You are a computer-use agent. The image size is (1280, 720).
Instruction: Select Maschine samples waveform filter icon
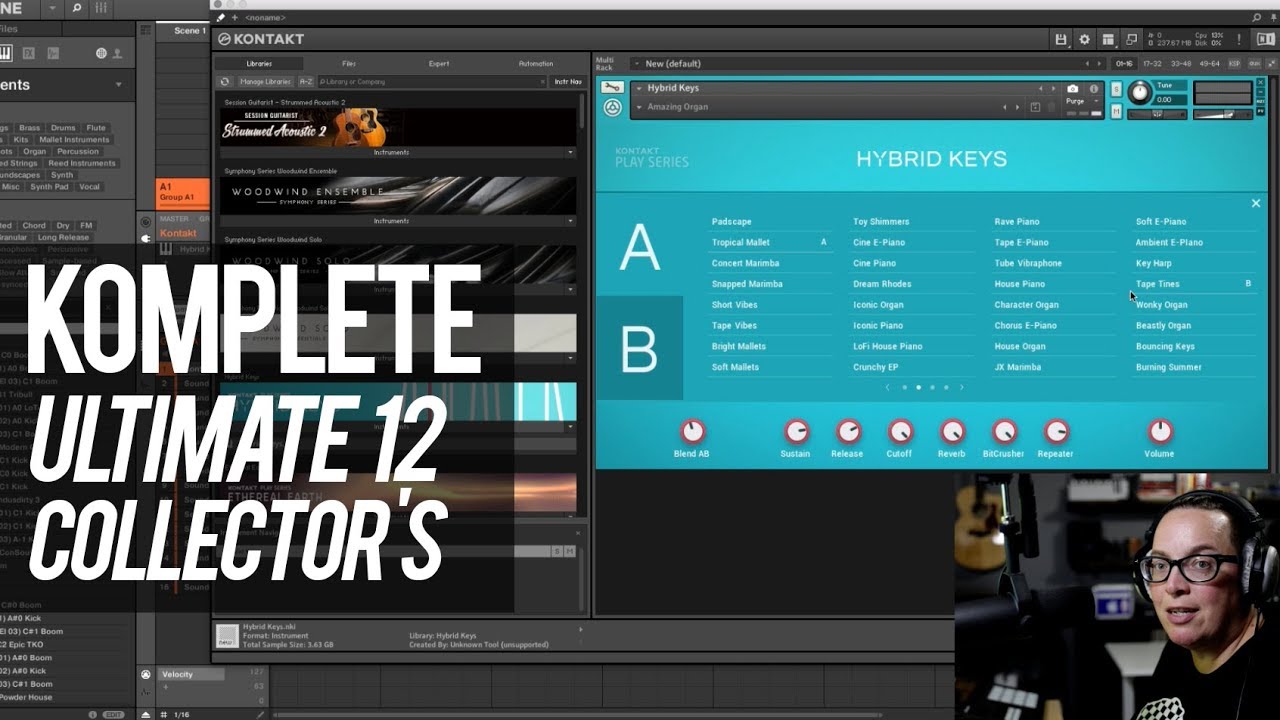53,53
